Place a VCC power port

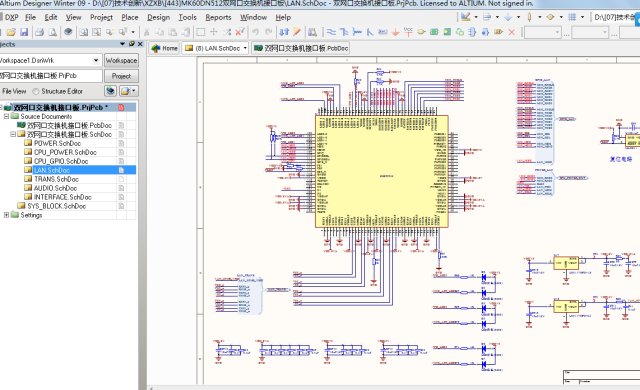408,32
